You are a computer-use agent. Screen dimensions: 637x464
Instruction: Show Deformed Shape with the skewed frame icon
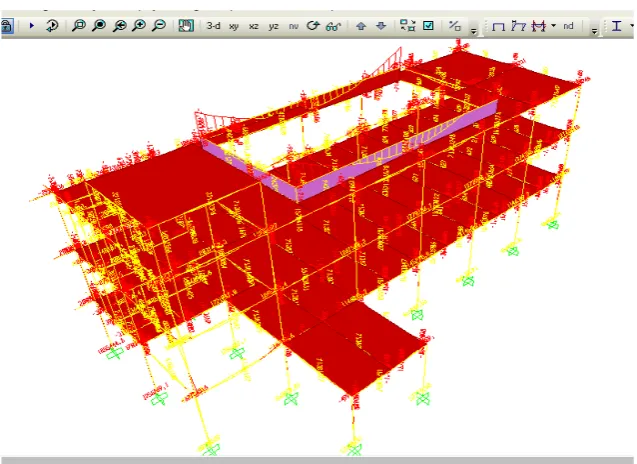(518, 26)
